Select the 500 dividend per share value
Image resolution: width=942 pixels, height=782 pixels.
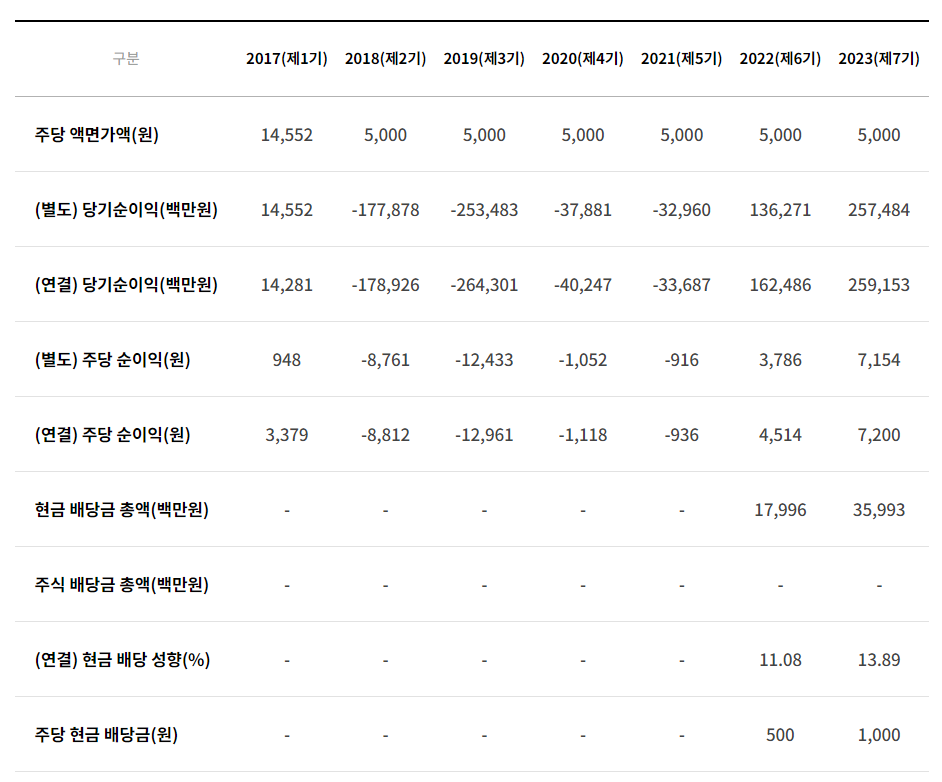(x=780, y=736)
